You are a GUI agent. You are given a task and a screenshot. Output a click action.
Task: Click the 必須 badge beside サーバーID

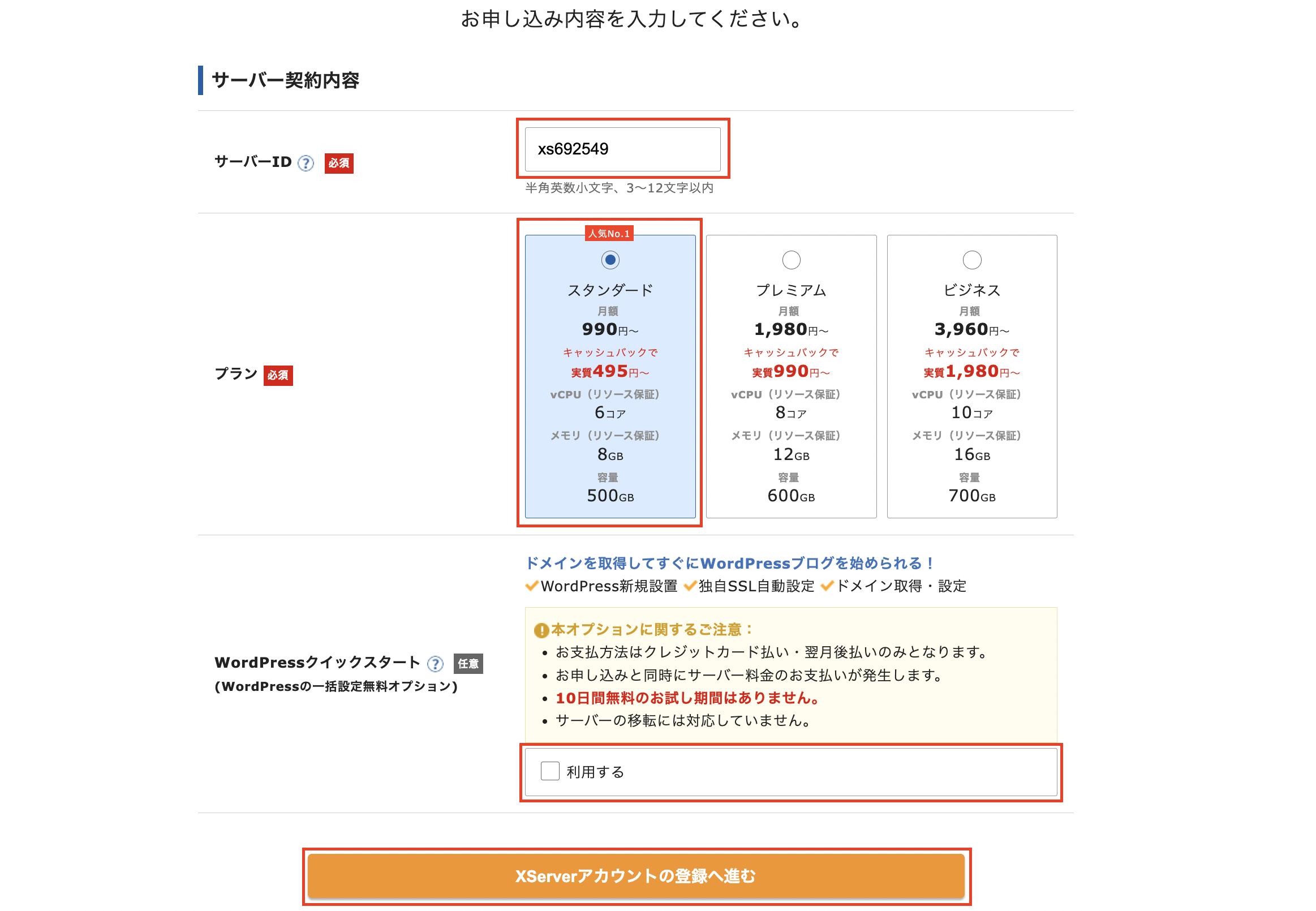[x=339, y=164]
